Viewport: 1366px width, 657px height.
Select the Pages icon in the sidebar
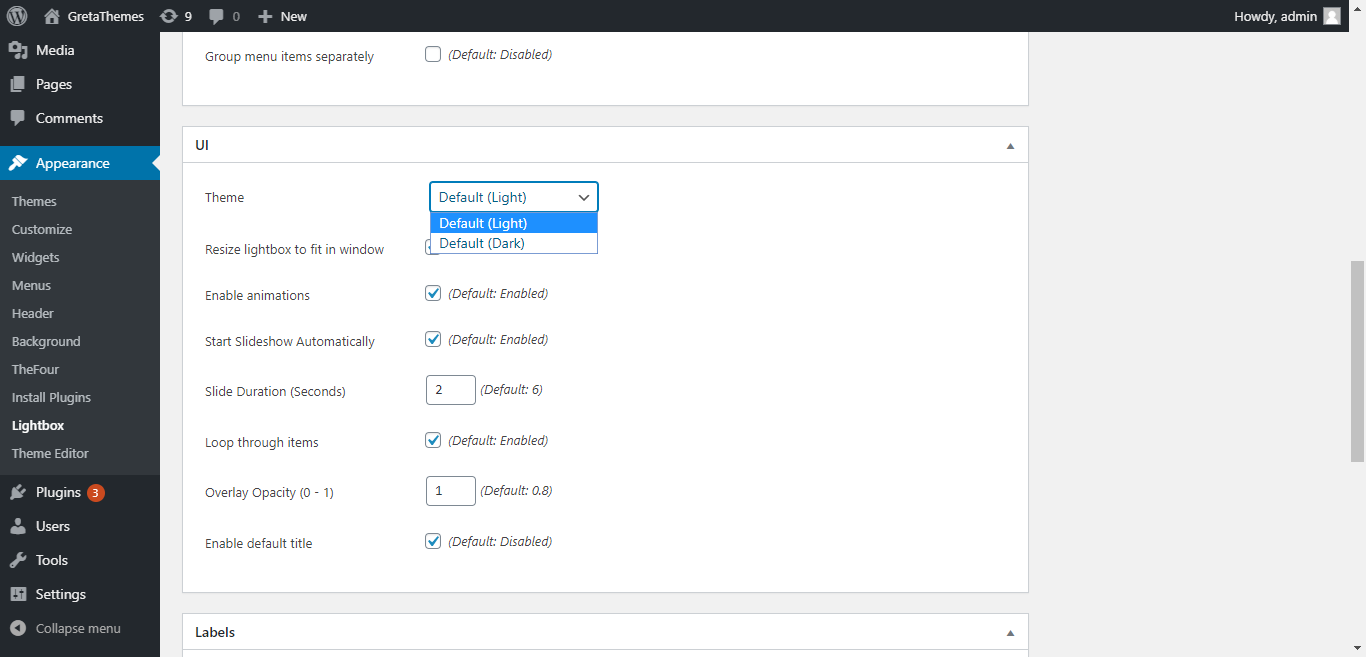[18, 84]
